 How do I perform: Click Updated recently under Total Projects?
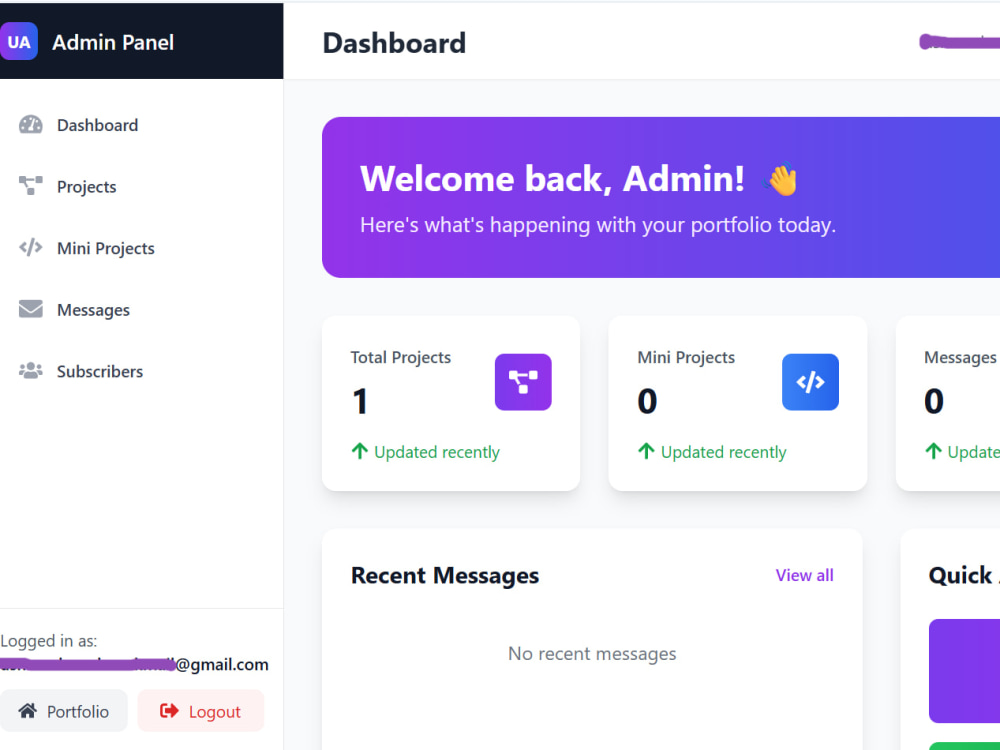pos(437,452)
